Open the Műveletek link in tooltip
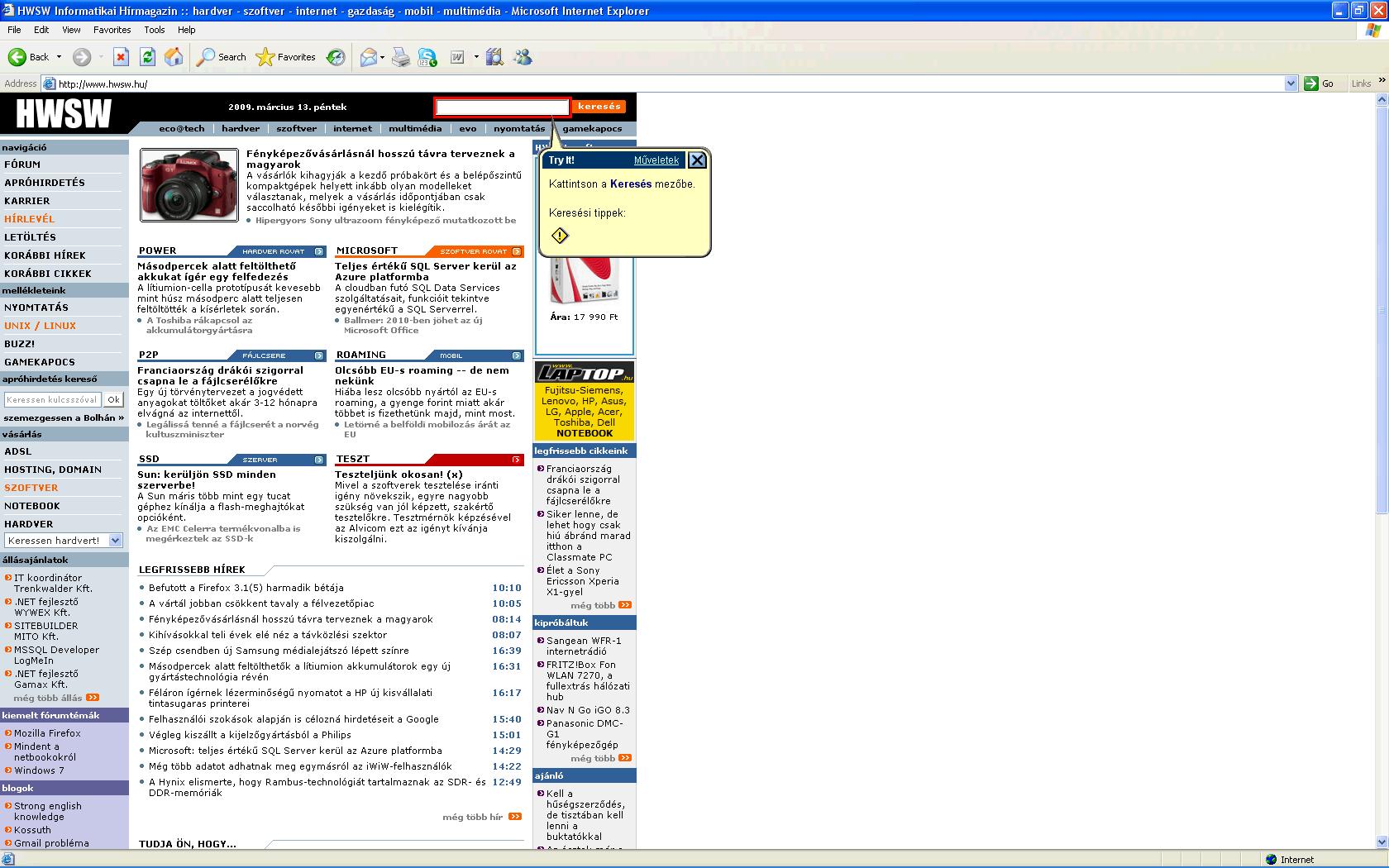The width and height of the screenshot is (1389, 868). [656, 160]
